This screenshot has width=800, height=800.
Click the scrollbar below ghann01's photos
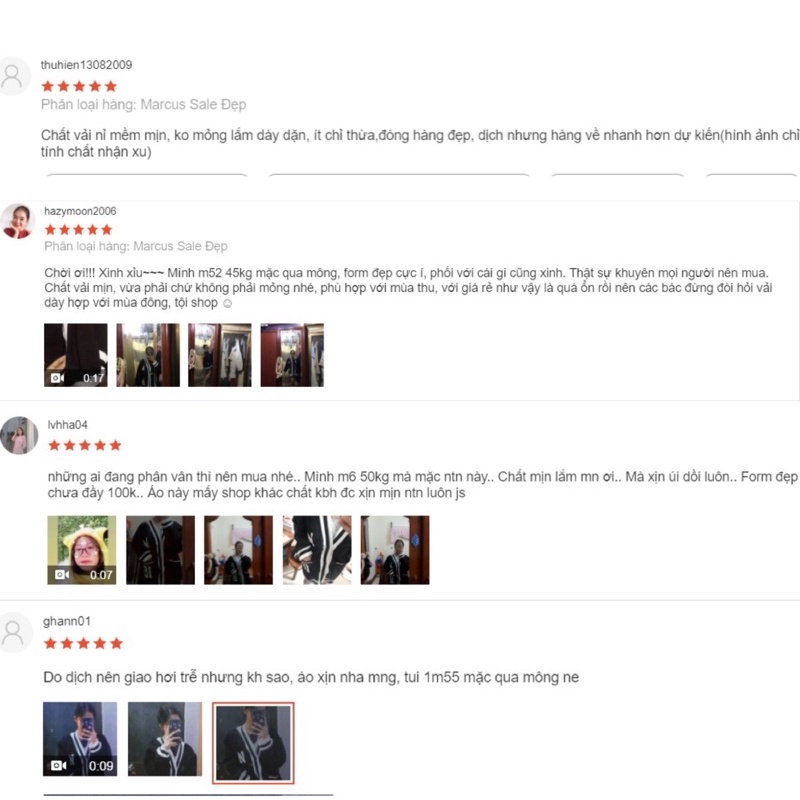click(188, 795)
